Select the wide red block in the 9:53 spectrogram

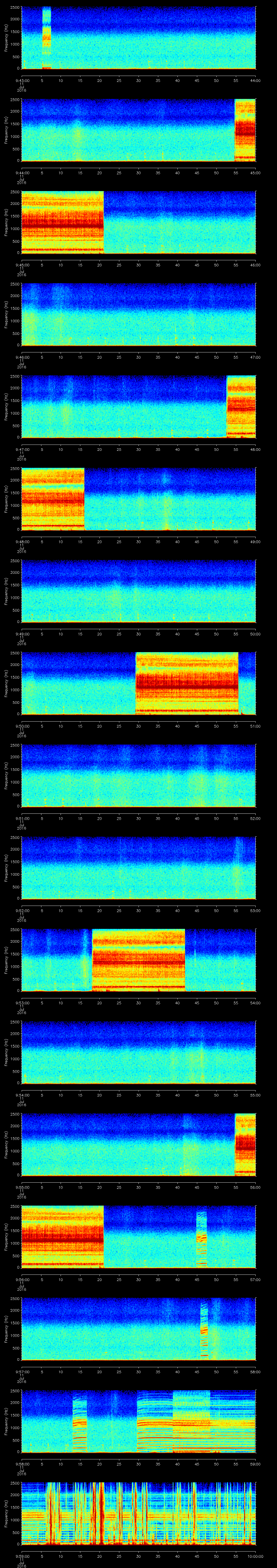click(138, 960)
